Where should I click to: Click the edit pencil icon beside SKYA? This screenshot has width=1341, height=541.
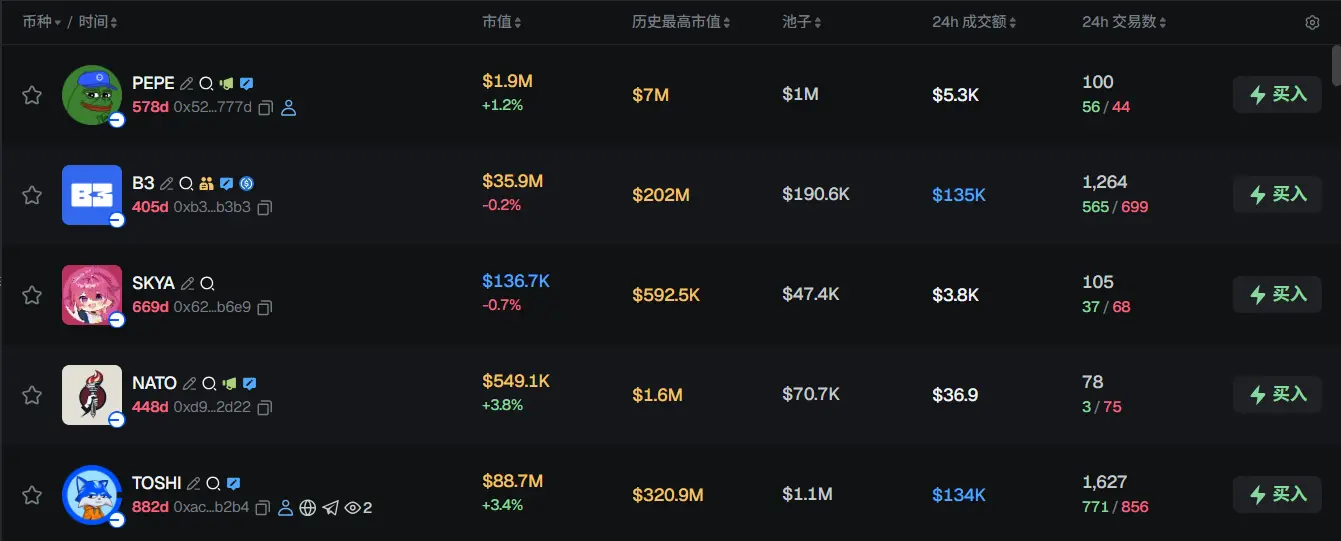[x=187, y=284]
